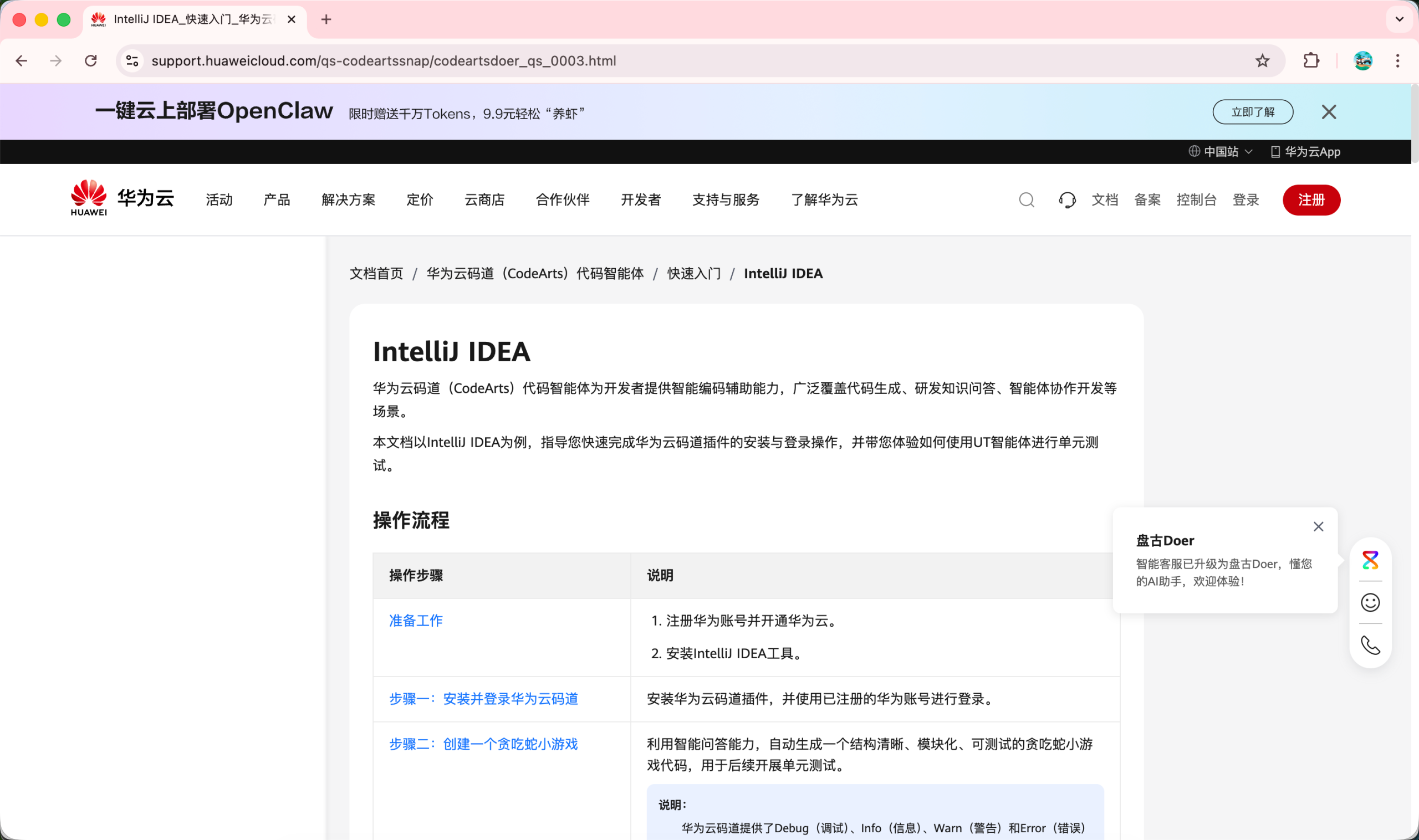This screenshot has height=840, width=1419.
Task: Click the search magnifier icon
Action: [x=1026, y=200]
